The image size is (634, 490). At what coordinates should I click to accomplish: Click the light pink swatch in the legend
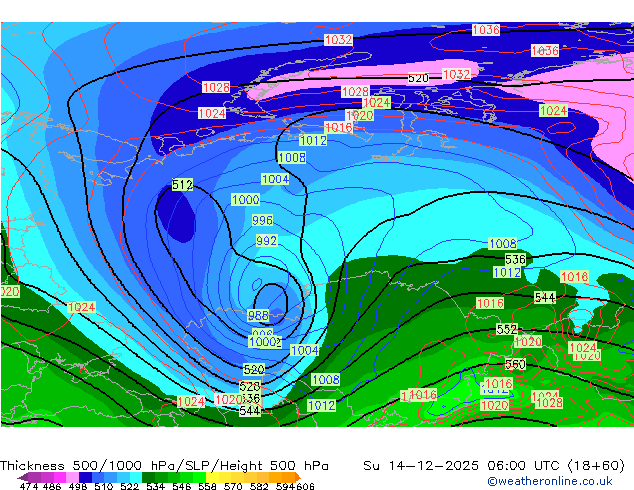click(72, 477)
